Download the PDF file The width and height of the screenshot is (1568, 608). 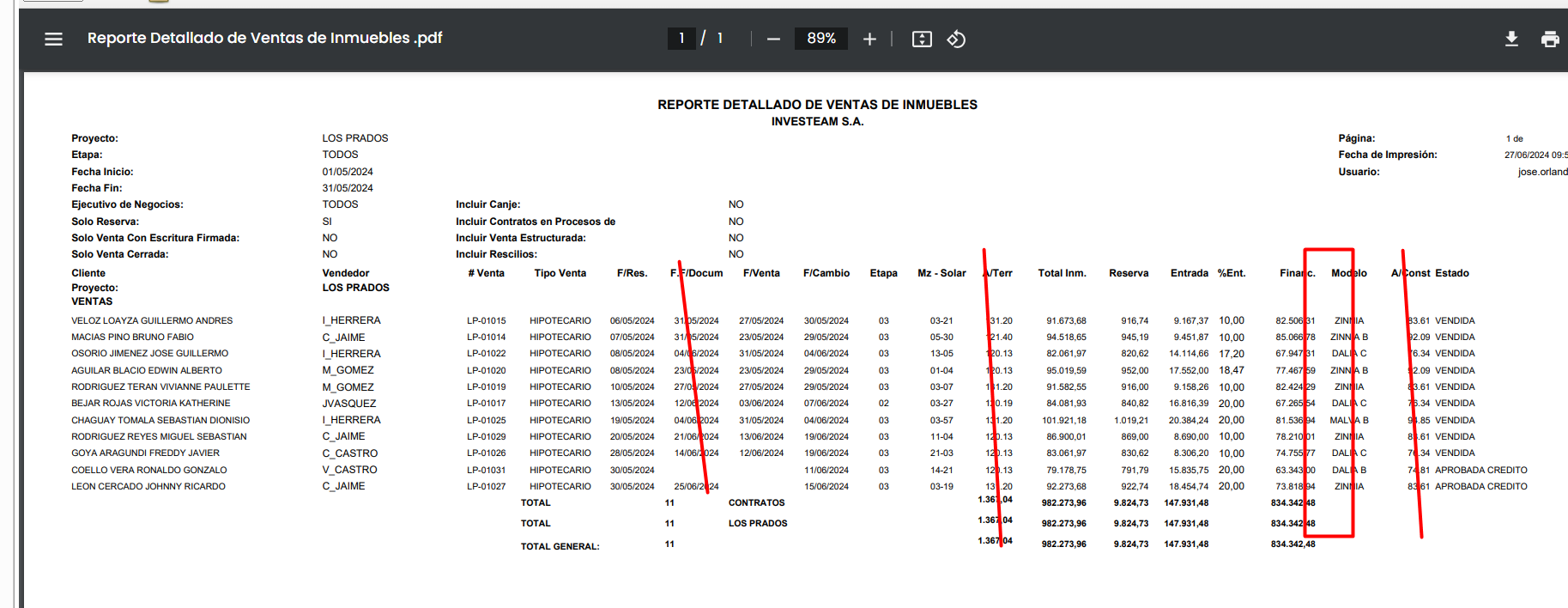1511,39
